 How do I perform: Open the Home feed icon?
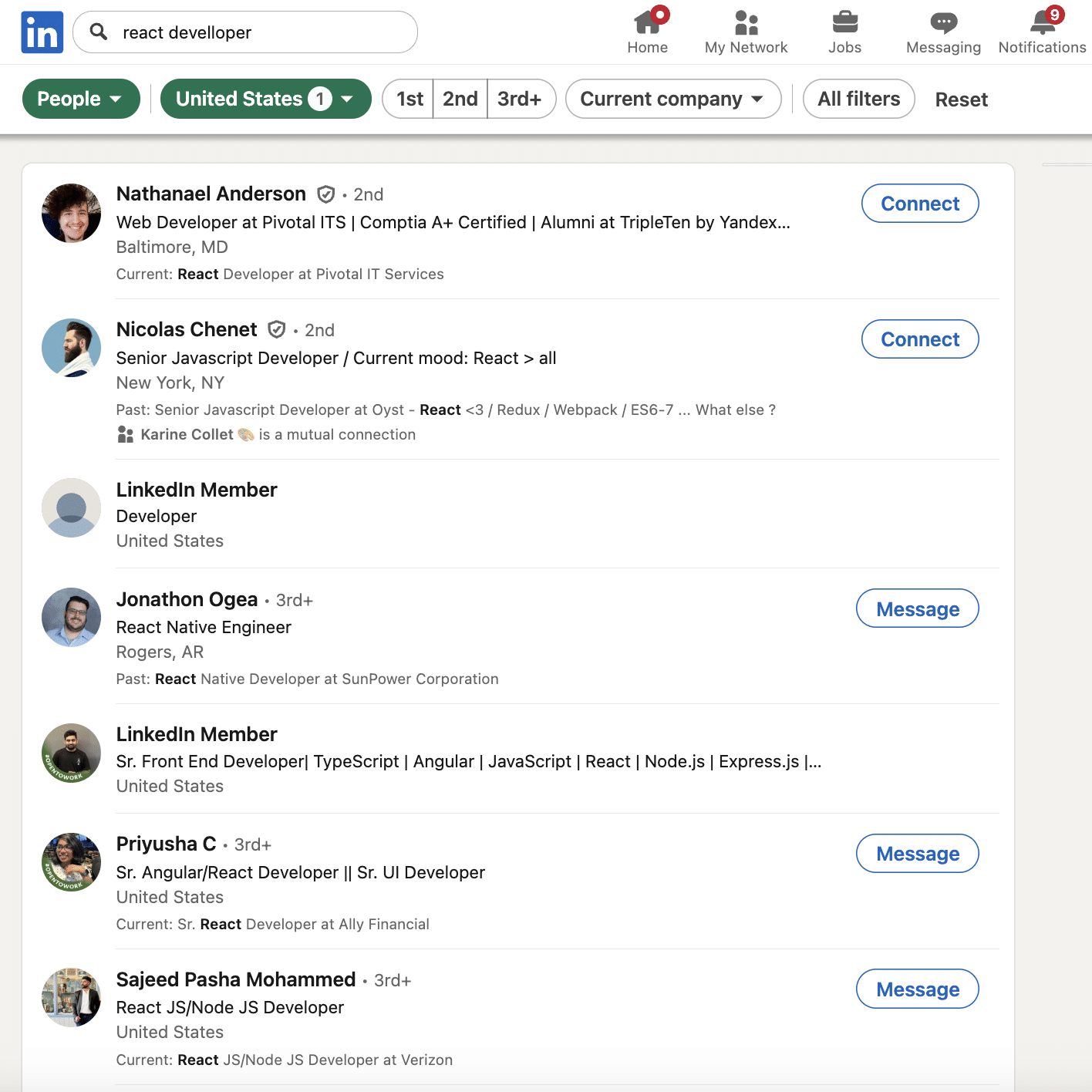(647, 22)
